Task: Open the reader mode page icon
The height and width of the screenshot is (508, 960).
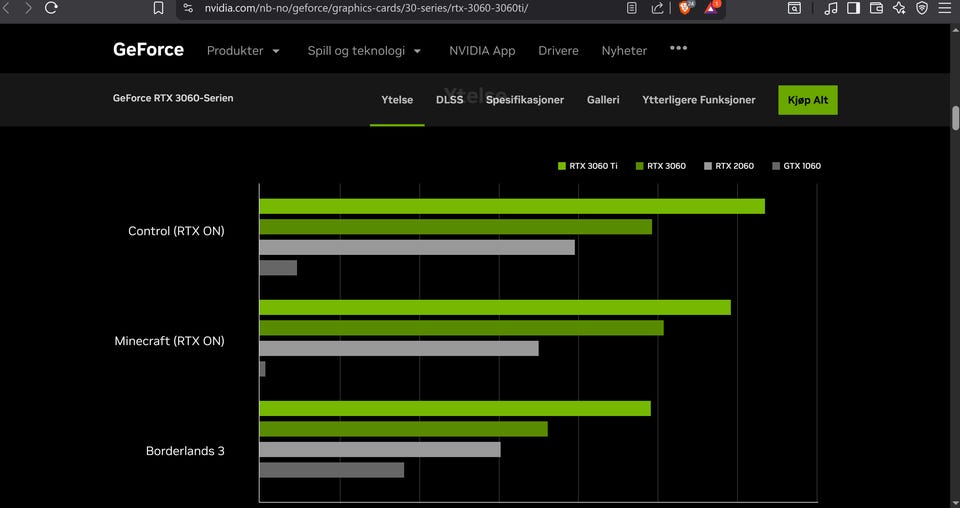Action: tap(631, 8)
